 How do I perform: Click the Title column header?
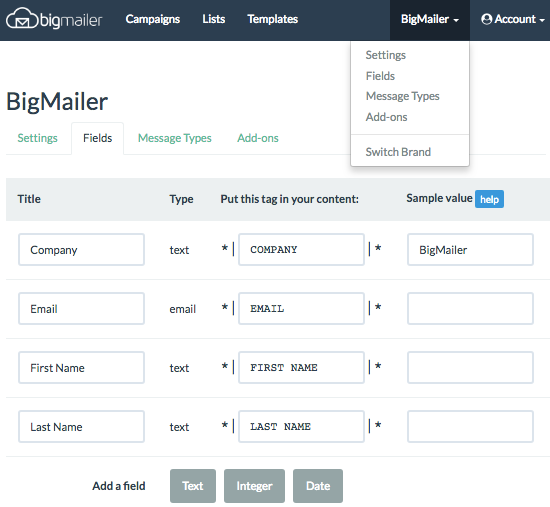(x=29, y=199)
